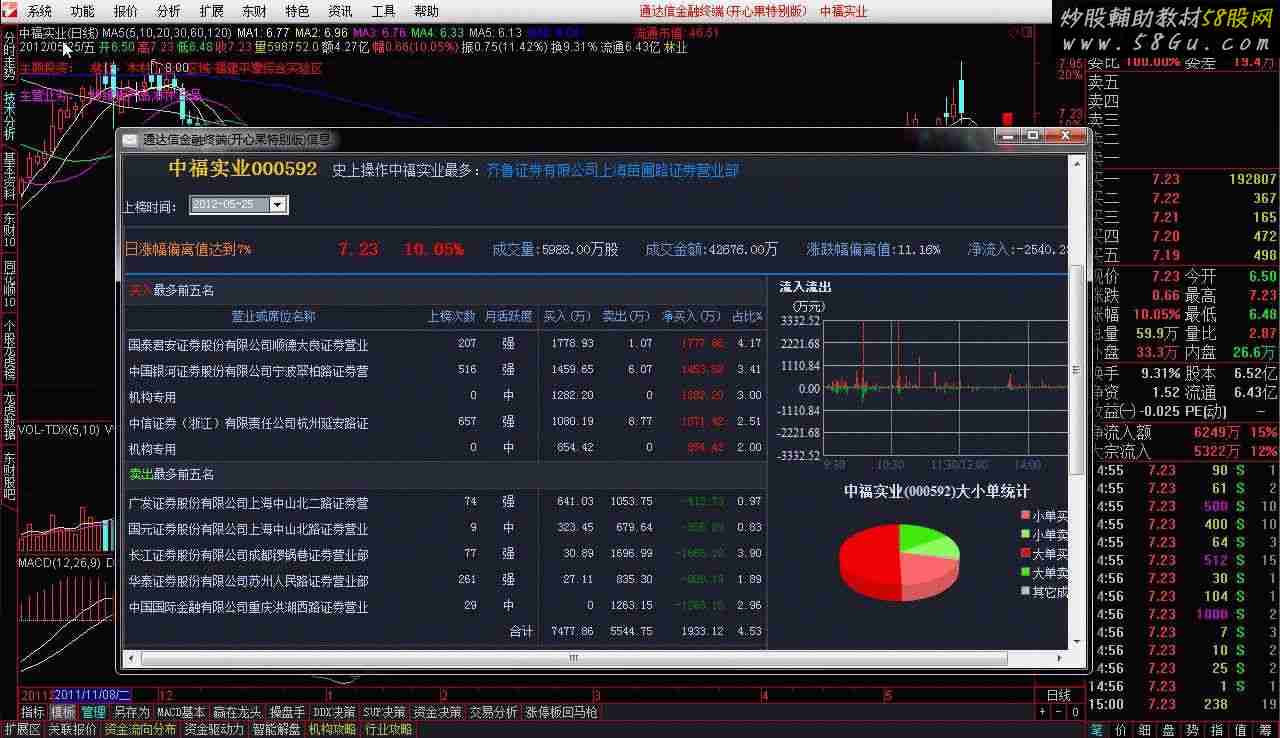Screen dimensions: 1280x738
Task: Click the minus zoom button under 日线
Action: (x=1058, y=712)
